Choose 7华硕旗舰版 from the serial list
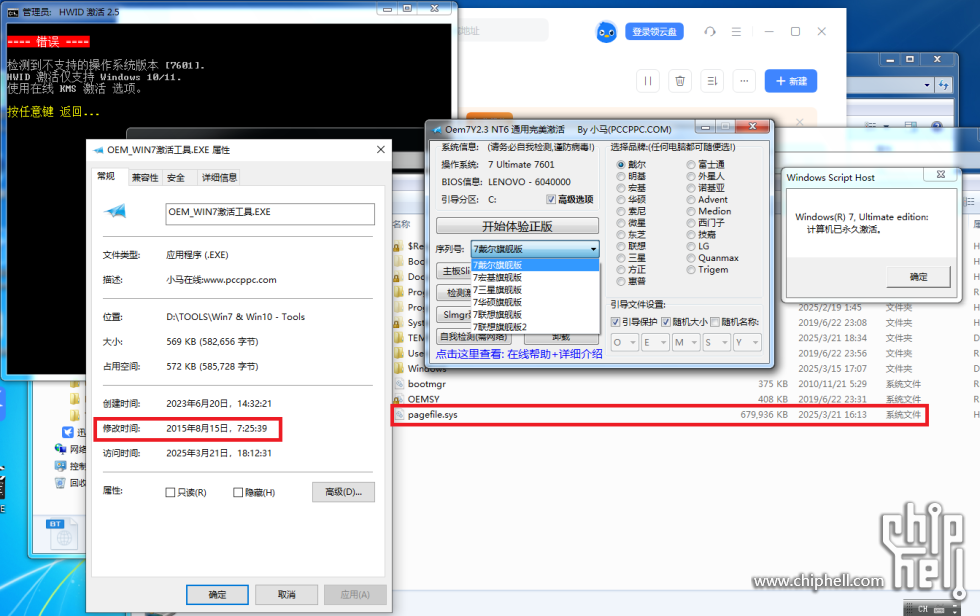The width and height of the screenshot is (980, 616). tap(535, 302)
